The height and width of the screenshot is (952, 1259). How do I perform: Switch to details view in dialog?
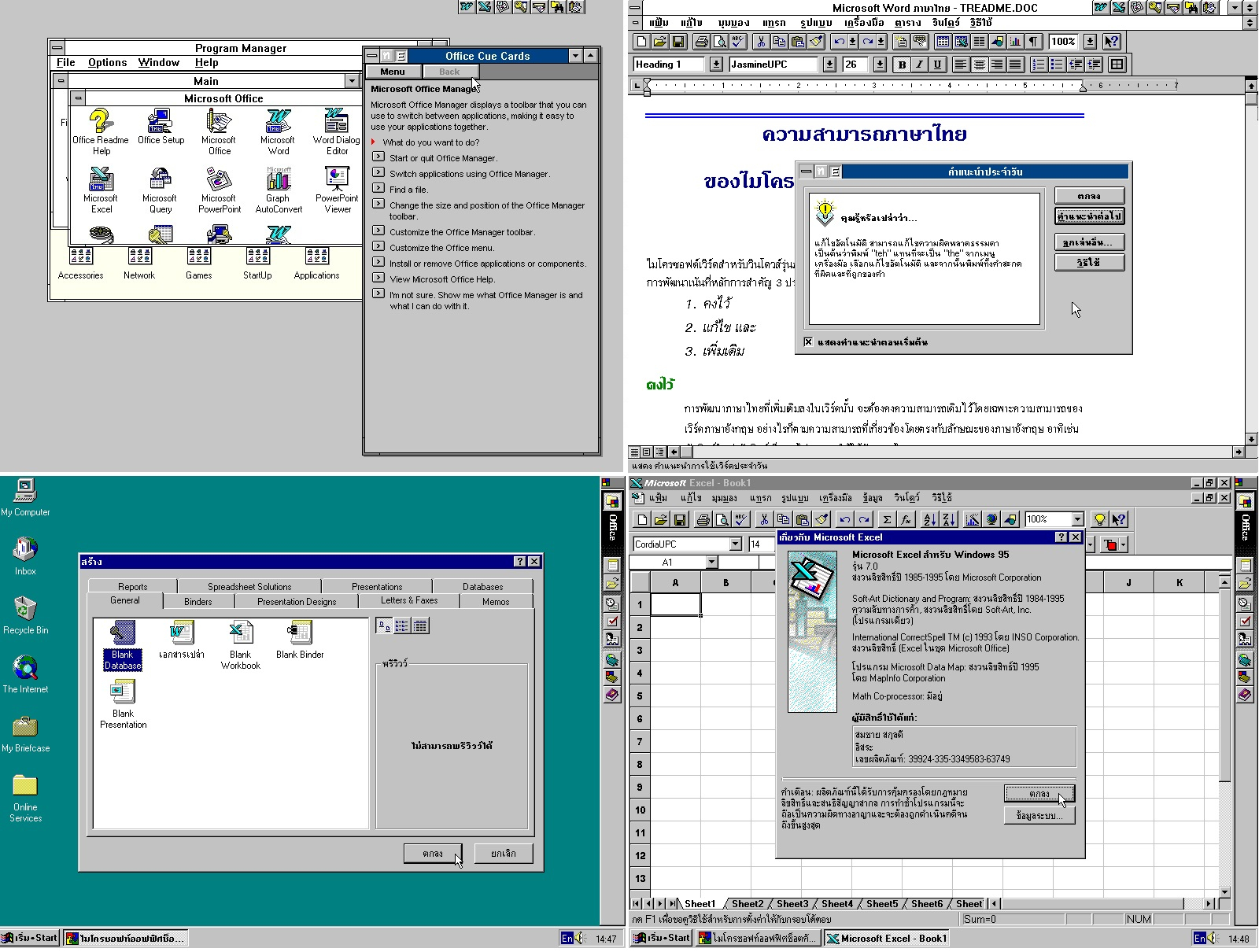[x=420, y=626]
